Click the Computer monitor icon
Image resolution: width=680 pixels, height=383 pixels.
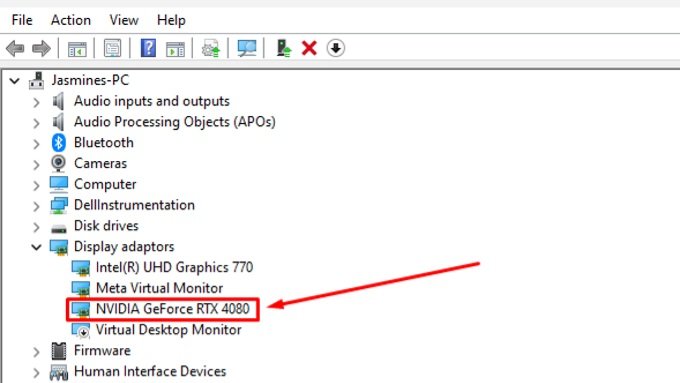click(59, 184)
